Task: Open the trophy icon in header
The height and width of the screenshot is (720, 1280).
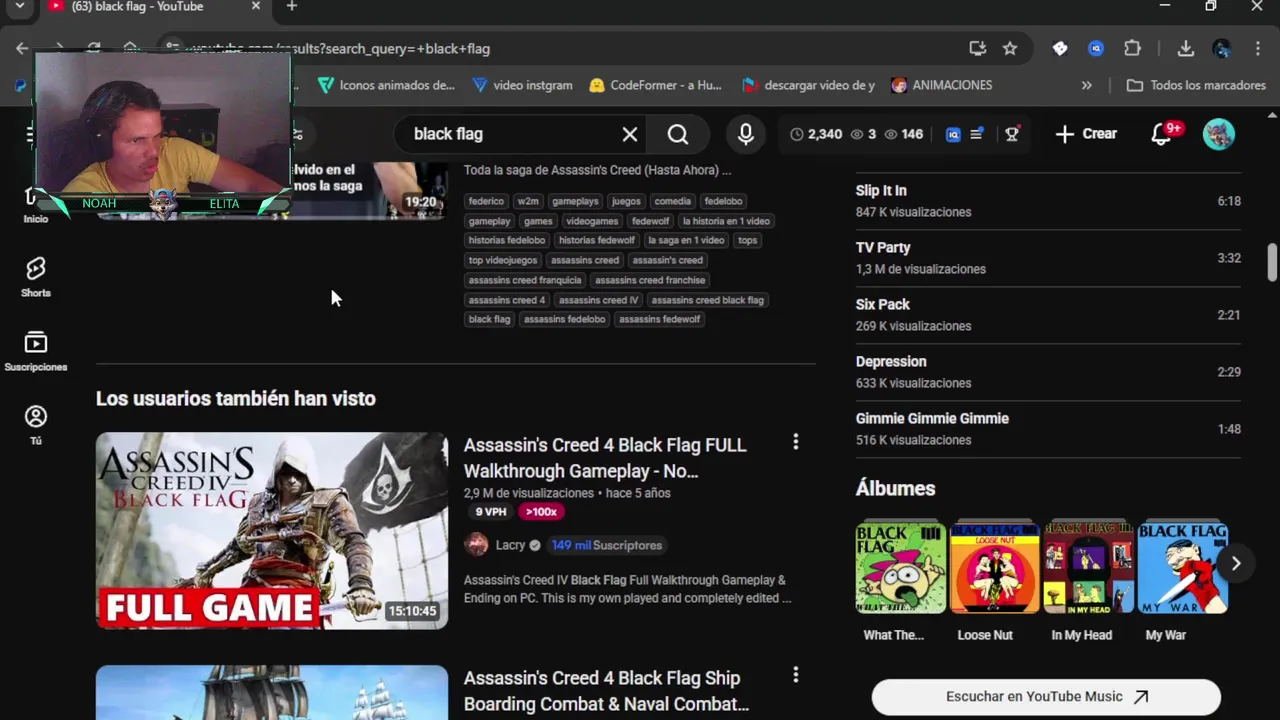Action: click(1012, 134)
